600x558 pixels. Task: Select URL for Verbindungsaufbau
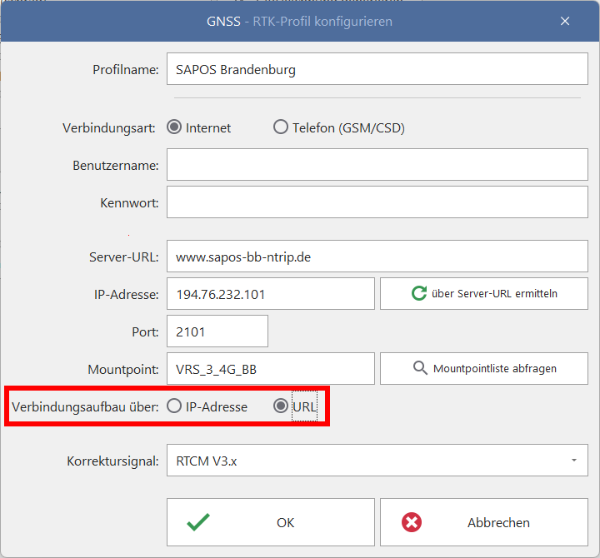coord(280,406)
